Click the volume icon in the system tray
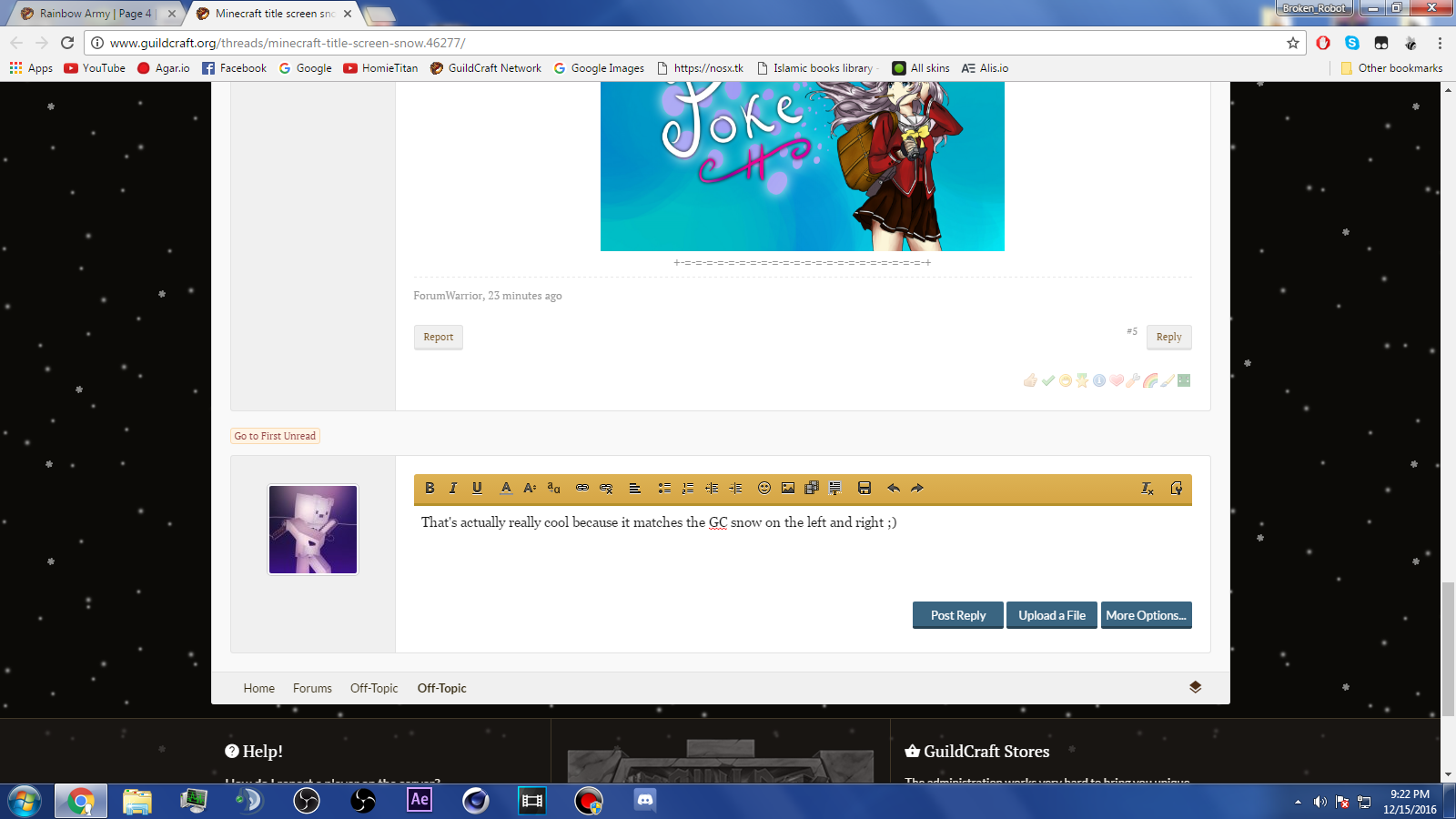 click(1319, 802)
